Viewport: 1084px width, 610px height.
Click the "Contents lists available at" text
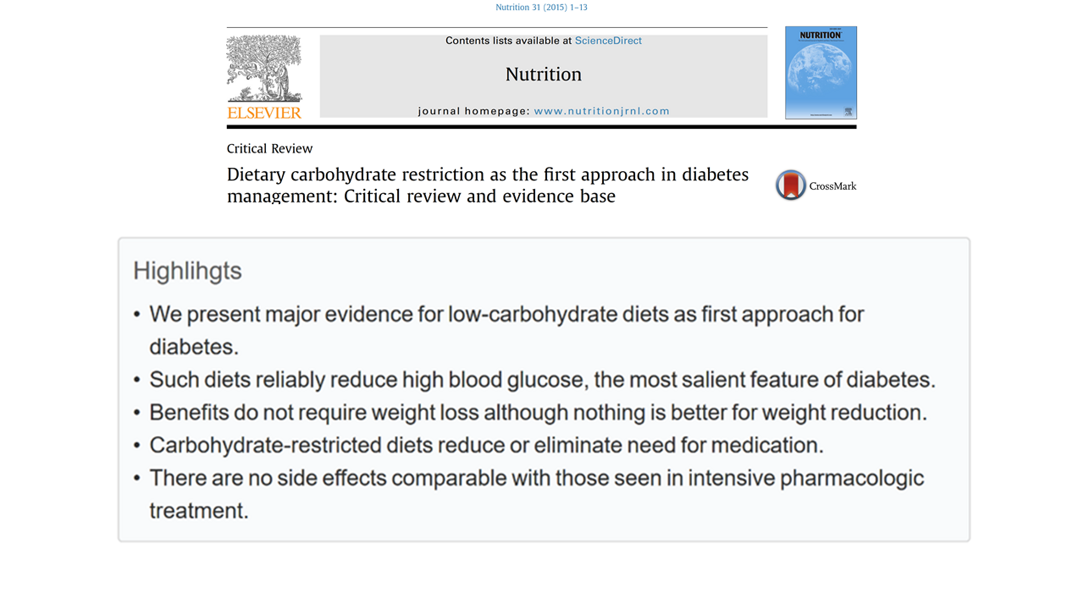508,41
